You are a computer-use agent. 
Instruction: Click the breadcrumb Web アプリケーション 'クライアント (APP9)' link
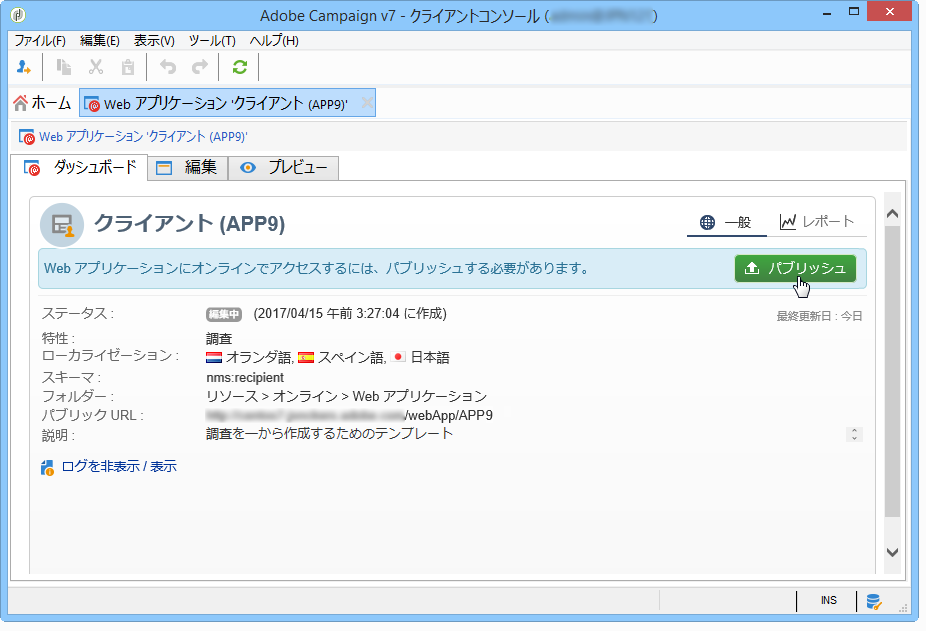(143, 136)
